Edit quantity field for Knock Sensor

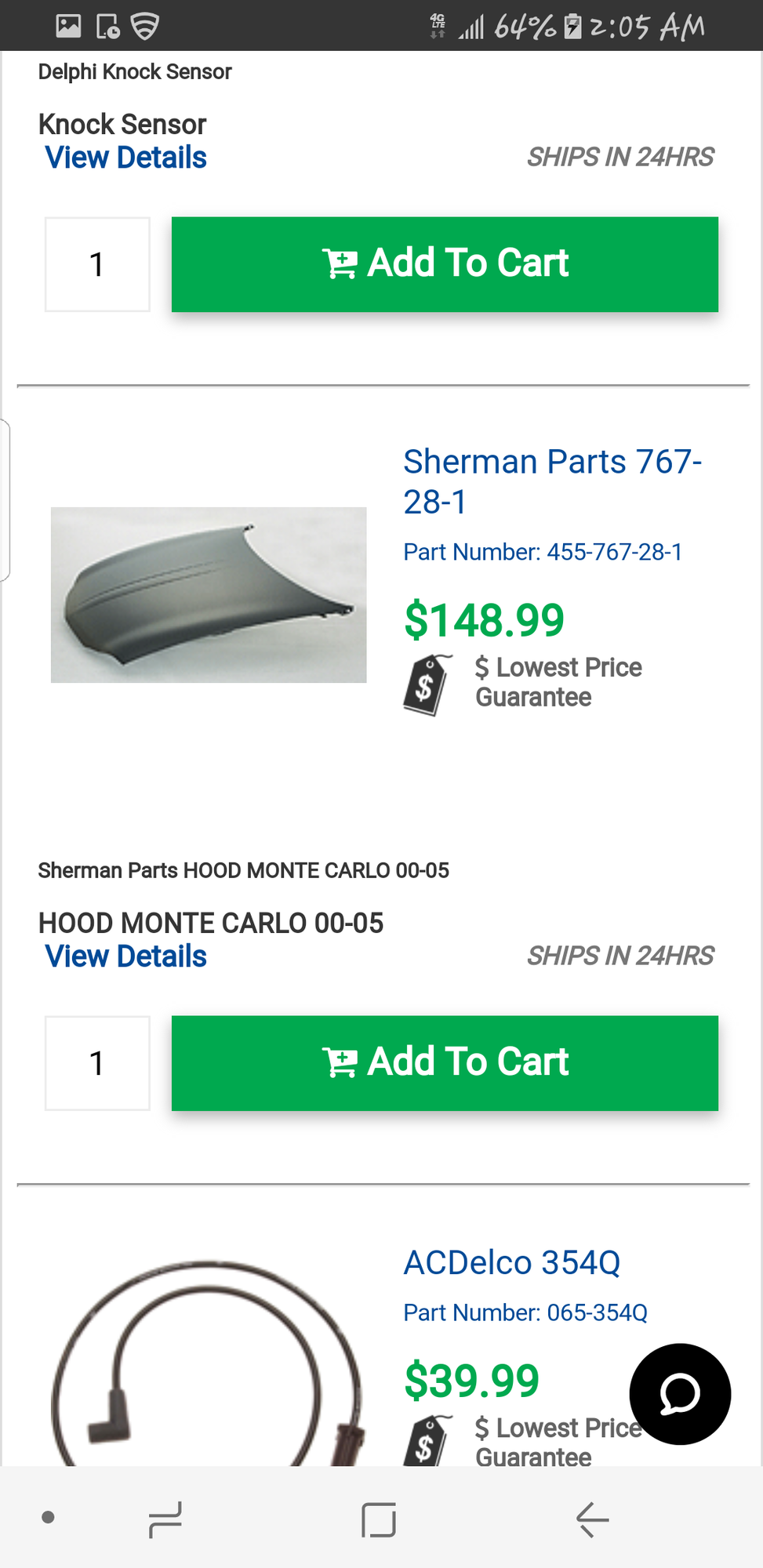97,264
